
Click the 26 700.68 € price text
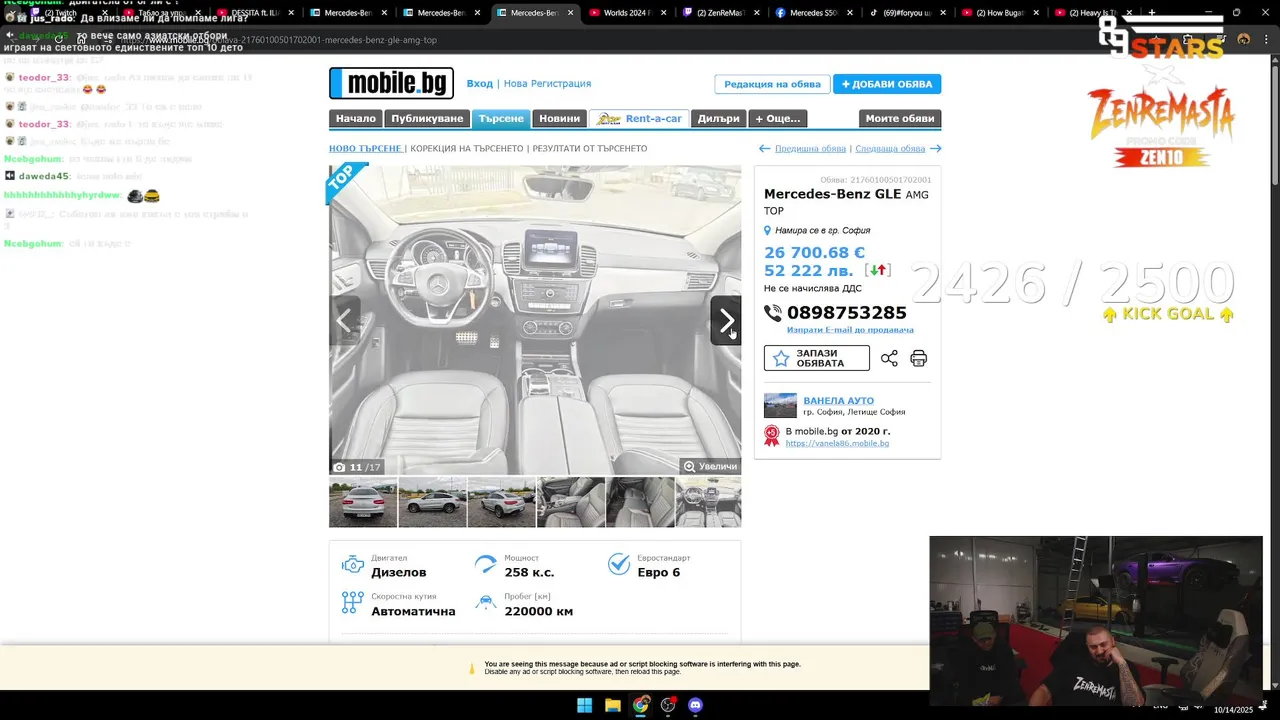814,253
